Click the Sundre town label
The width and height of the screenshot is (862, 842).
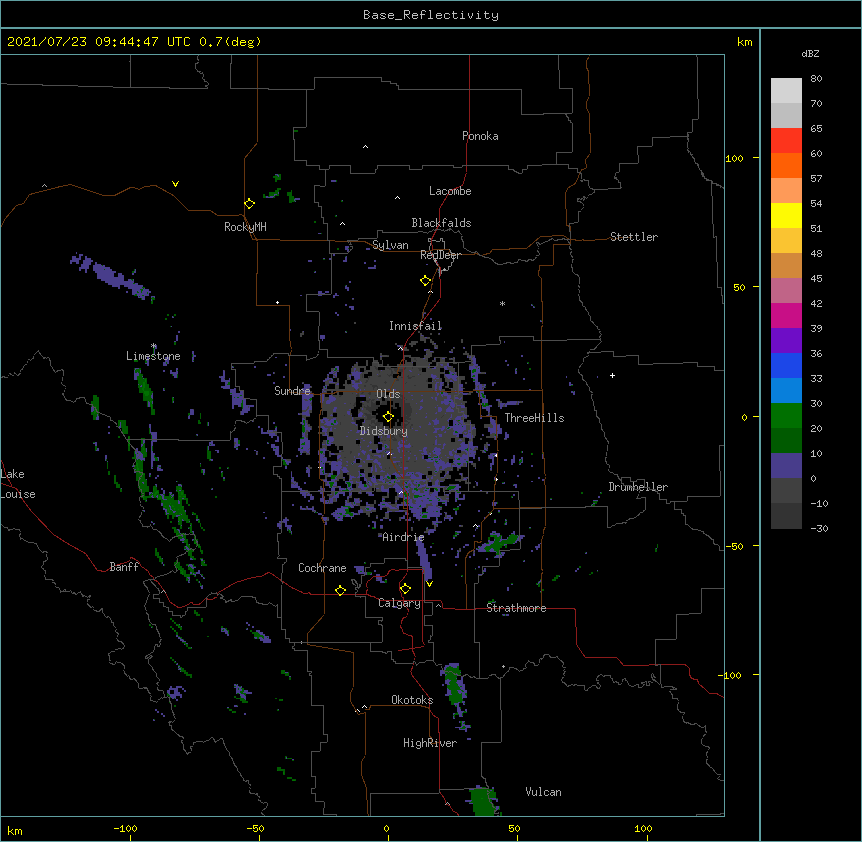pyautogui.click(x=292, y=391)
